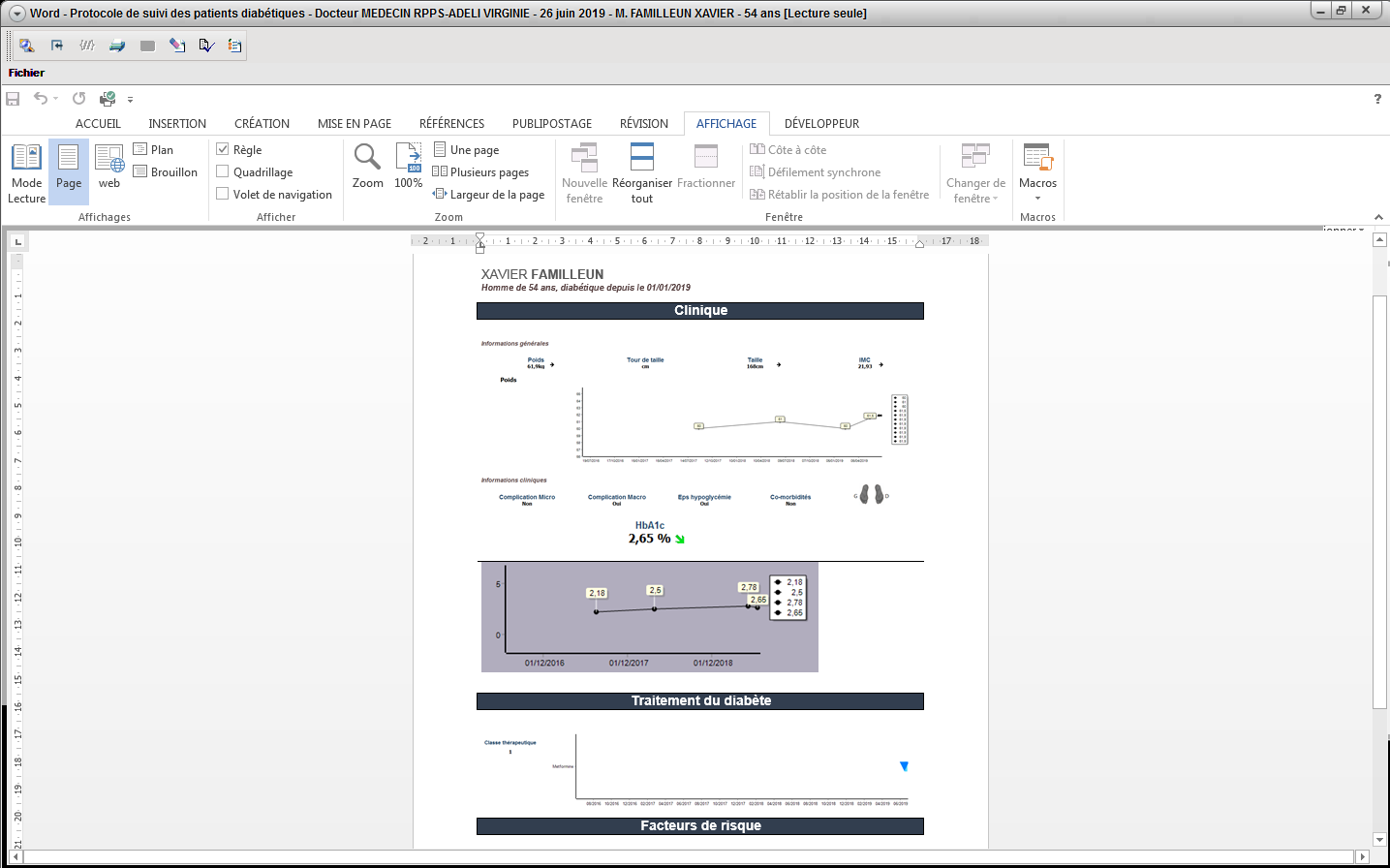
Task: Open Customize Quick Access Toolbar dropdown
Action: (x=130, y=99)
